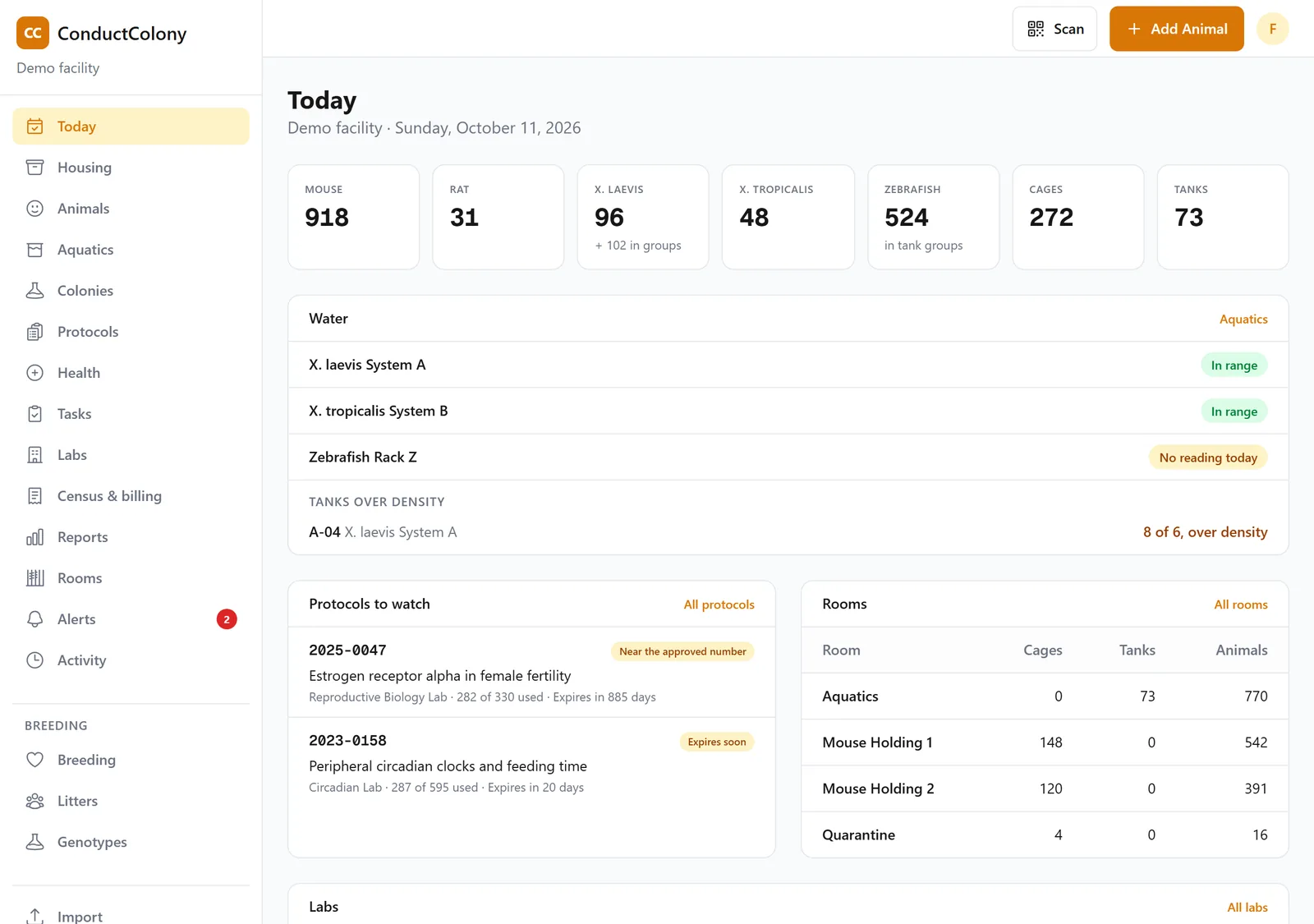Open the Zebrafish 524 stat card

(x=934, y=217)
